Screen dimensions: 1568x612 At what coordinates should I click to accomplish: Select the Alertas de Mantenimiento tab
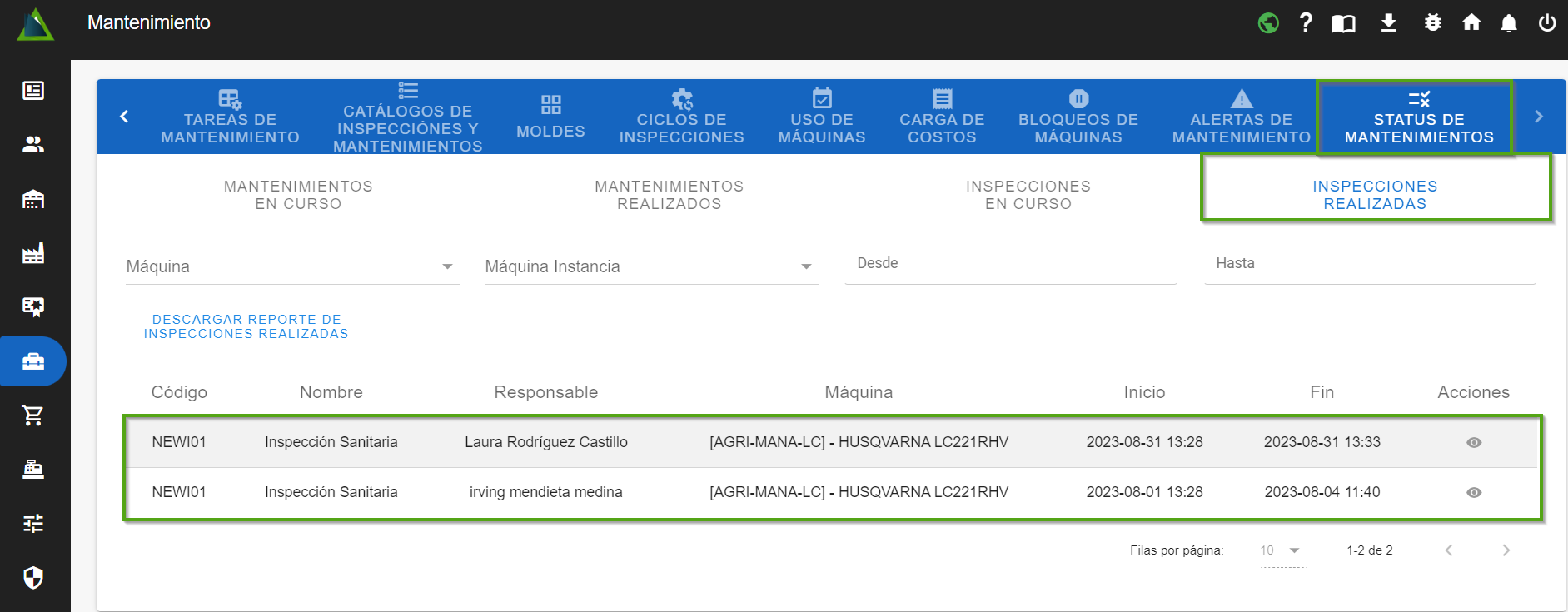click(x=1241, y=117)
